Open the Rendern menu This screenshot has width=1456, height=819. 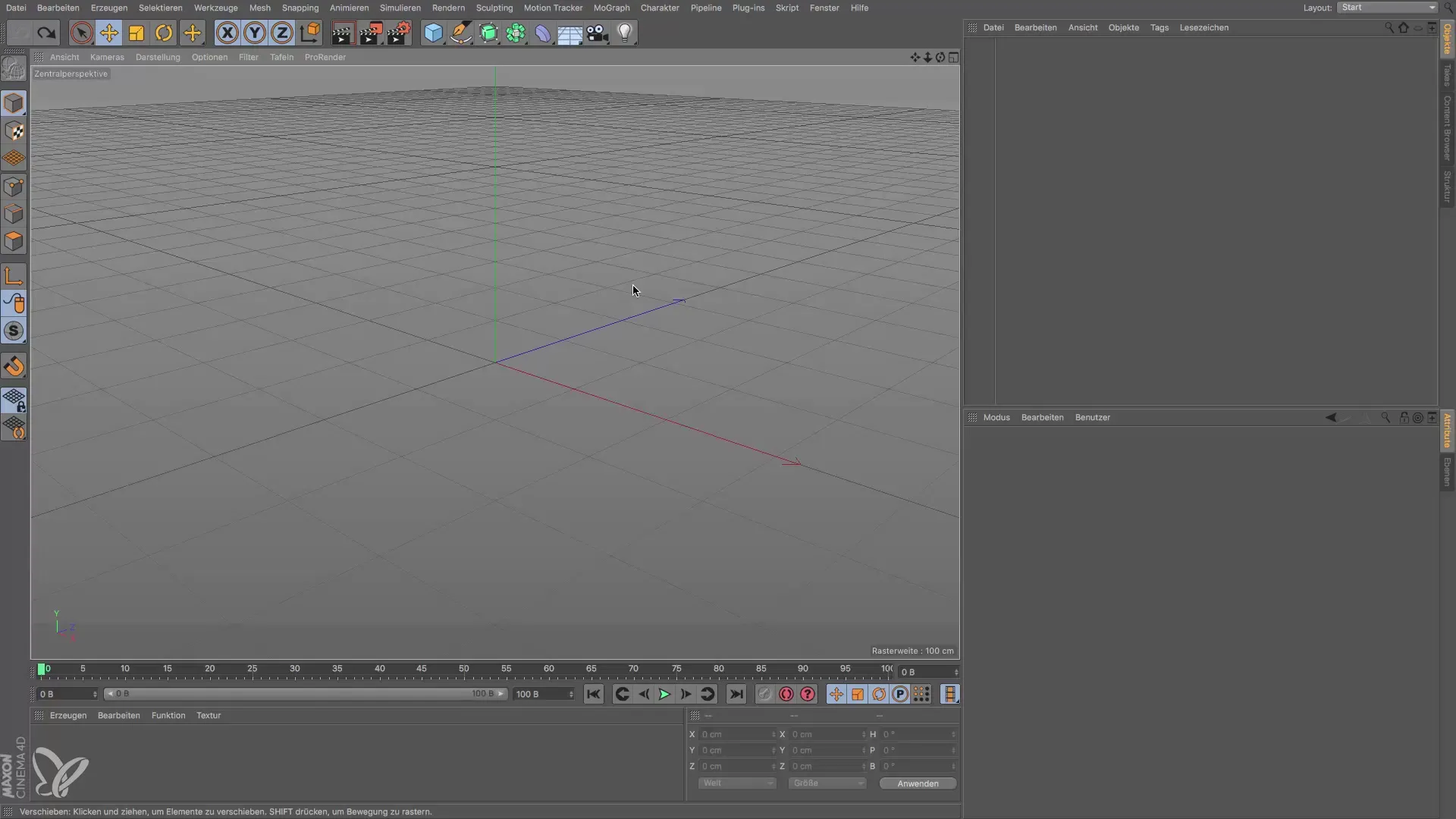pos(448,8)
